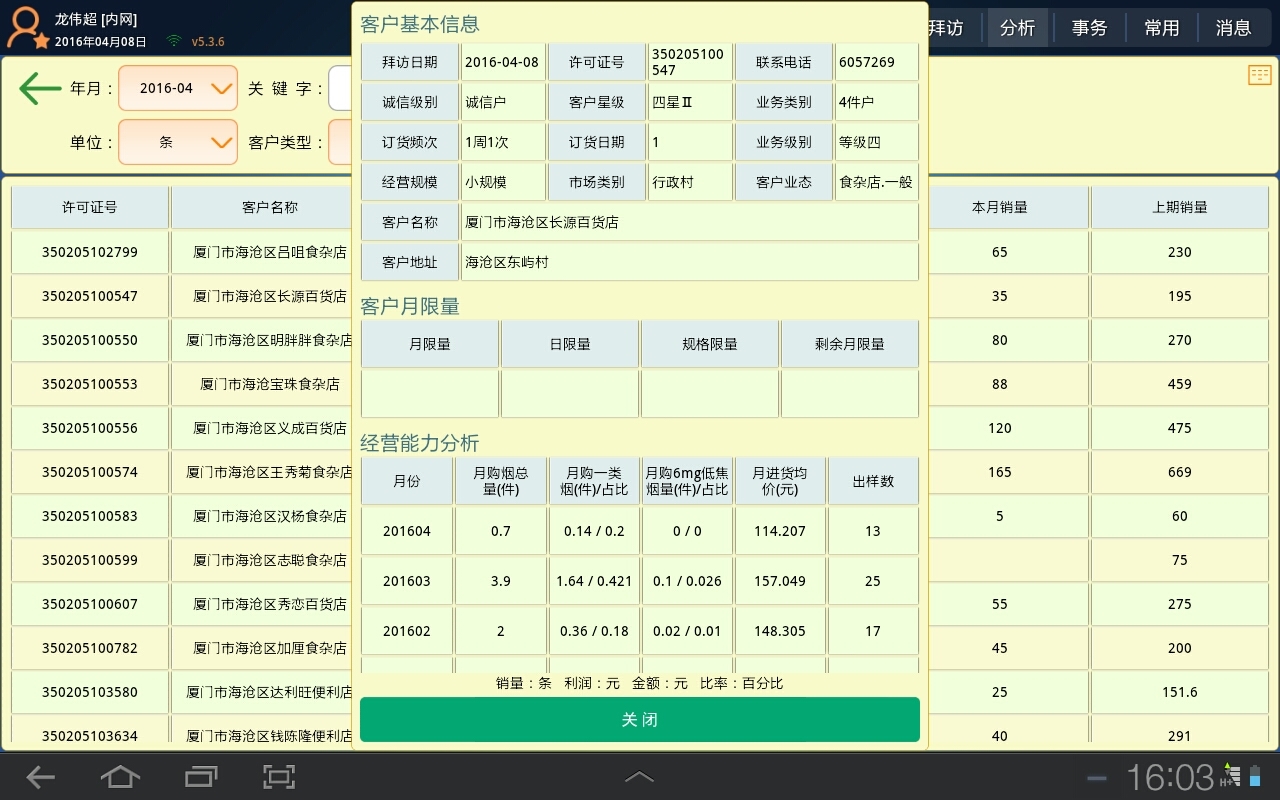Click visit date value 2016-04-08
The image size is (1280, 800).
click(502, 62)
